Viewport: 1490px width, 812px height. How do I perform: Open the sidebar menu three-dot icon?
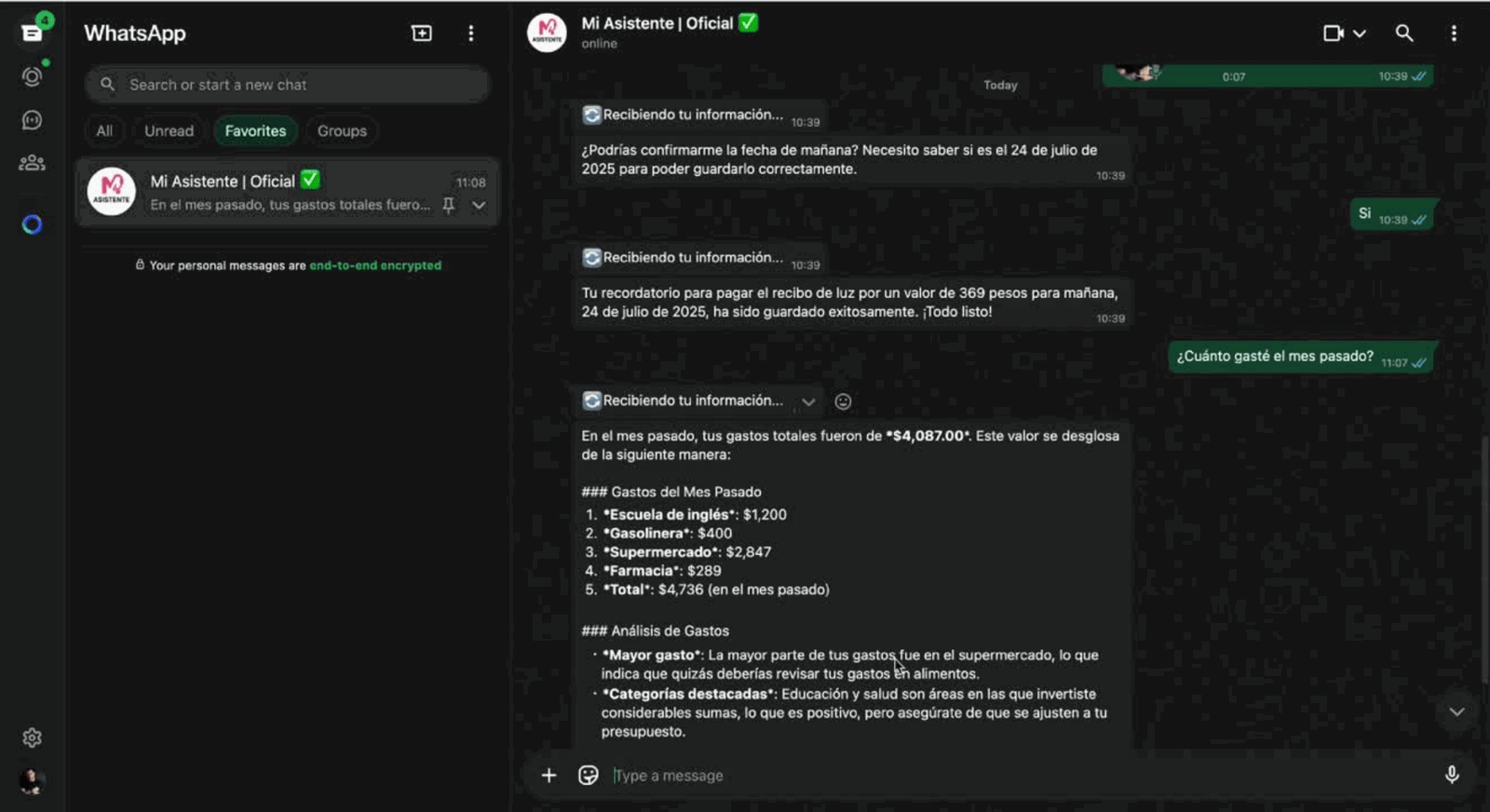[470, 34]
